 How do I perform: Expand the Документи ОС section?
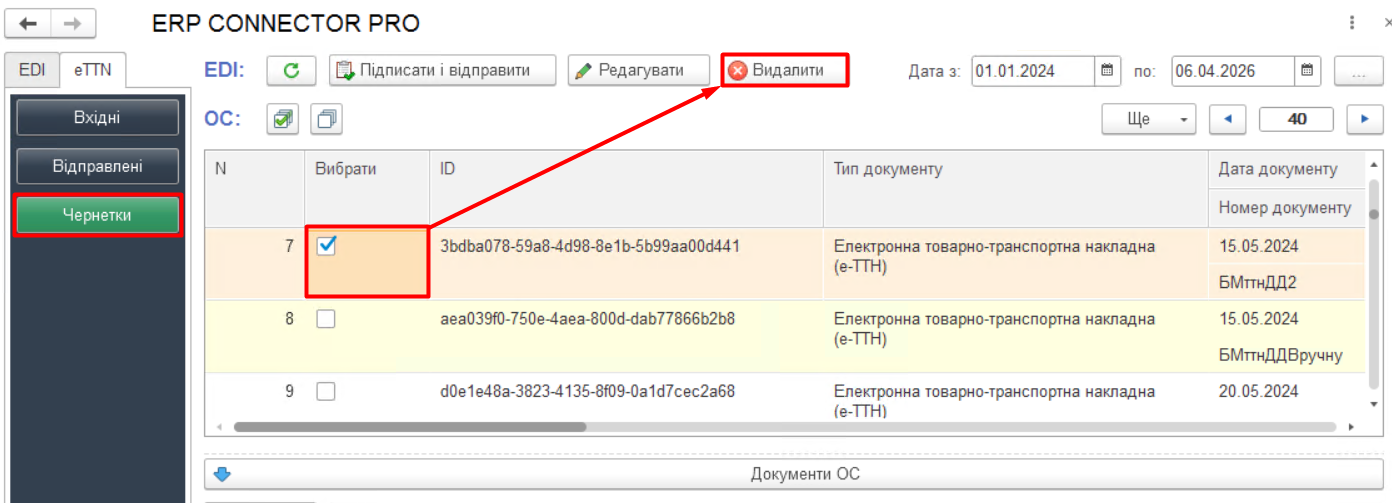(793, 474)
